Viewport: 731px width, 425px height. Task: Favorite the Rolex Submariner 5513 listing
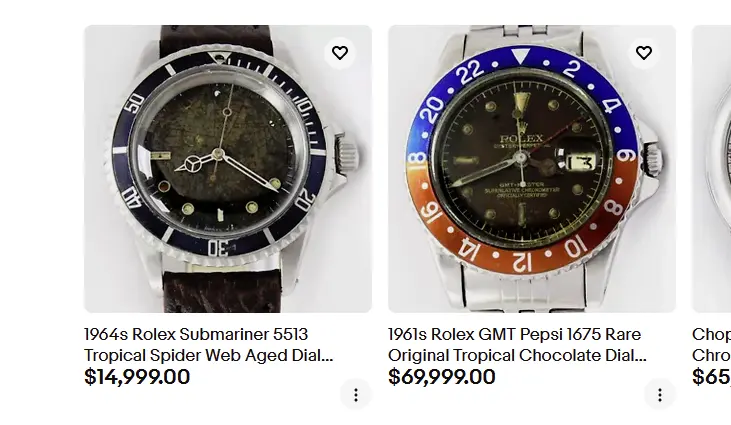point(340,53)
